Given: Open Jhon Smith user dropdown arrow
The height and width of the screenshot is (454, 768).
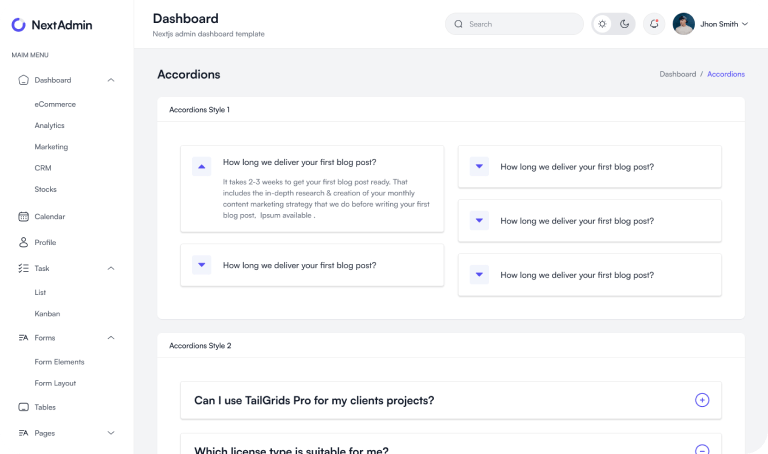Looking at the screenshot, I should [745, 24].
